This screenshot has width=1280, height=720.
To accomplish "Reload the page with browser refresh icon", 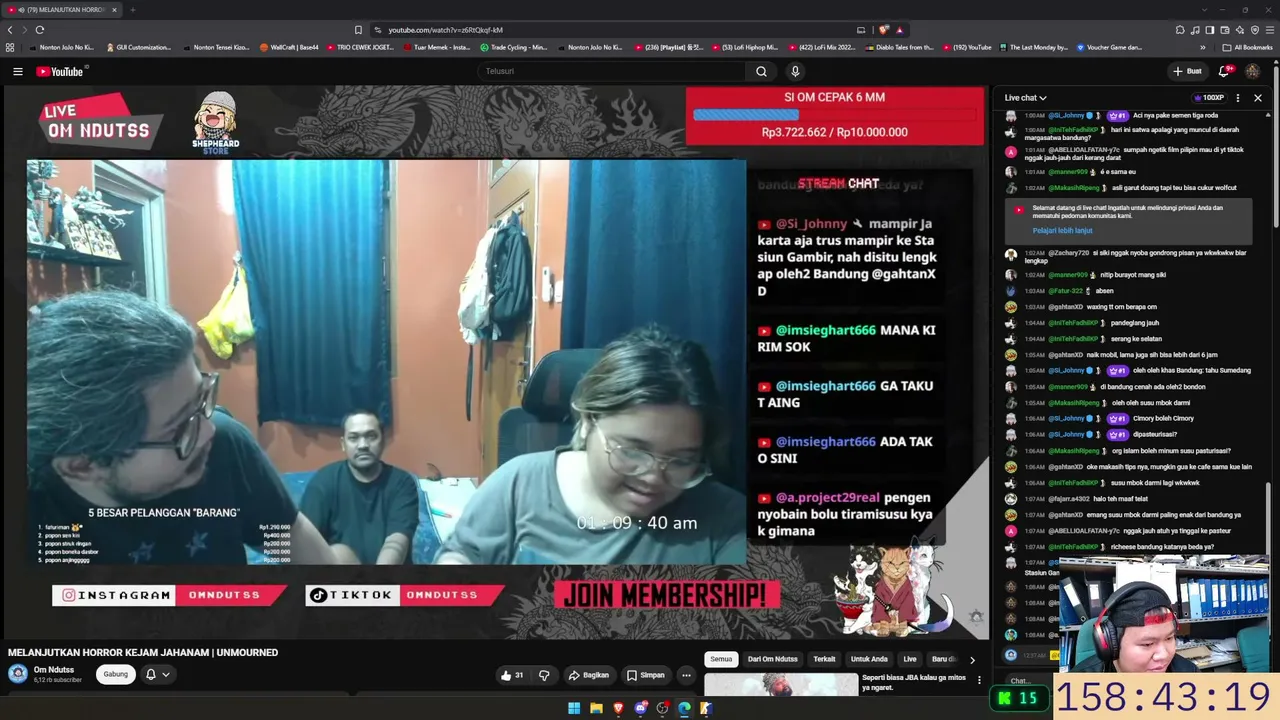I will (x=40, y=30).
